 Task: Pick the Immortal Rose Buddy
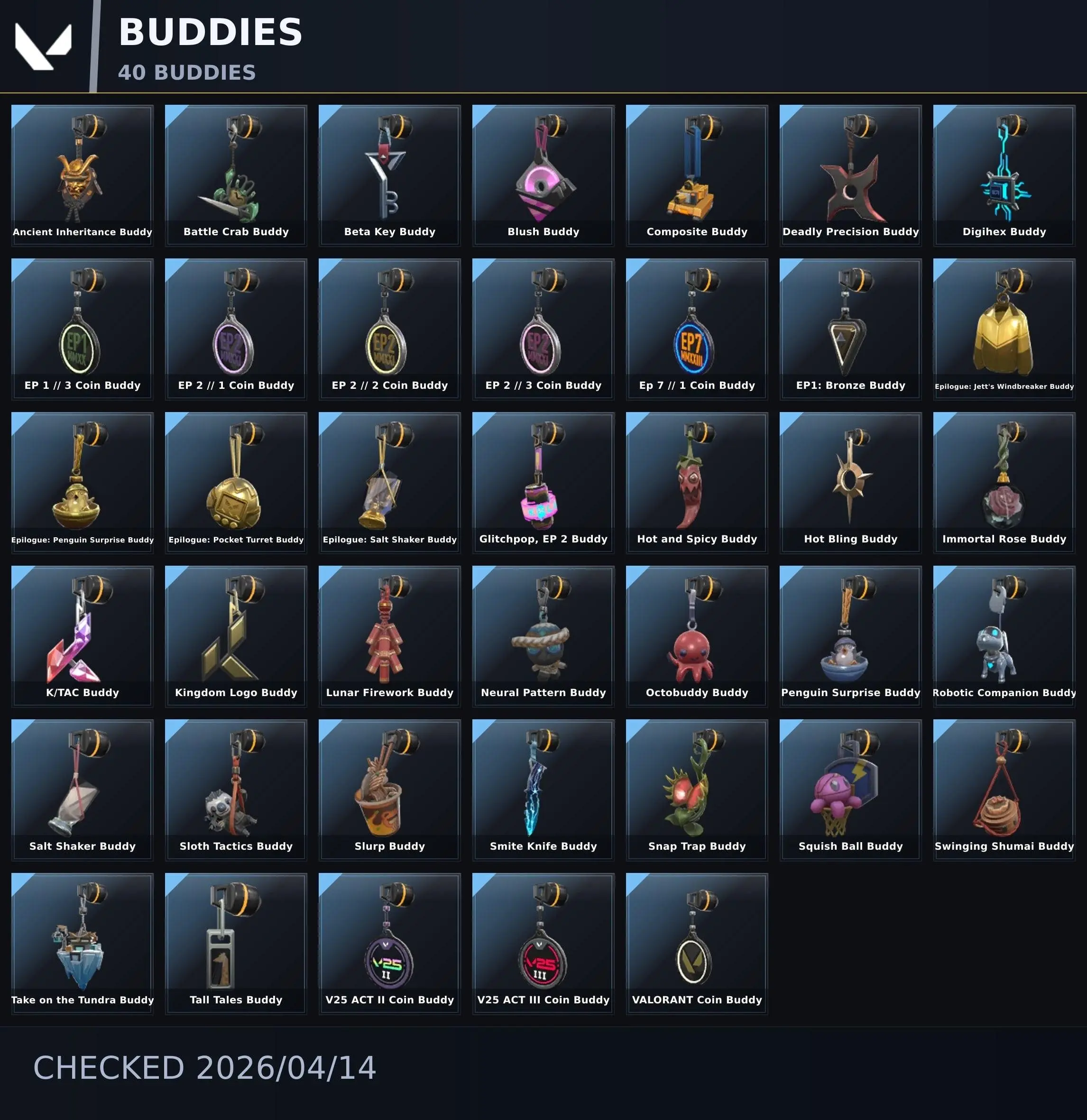click(1004, 483)
